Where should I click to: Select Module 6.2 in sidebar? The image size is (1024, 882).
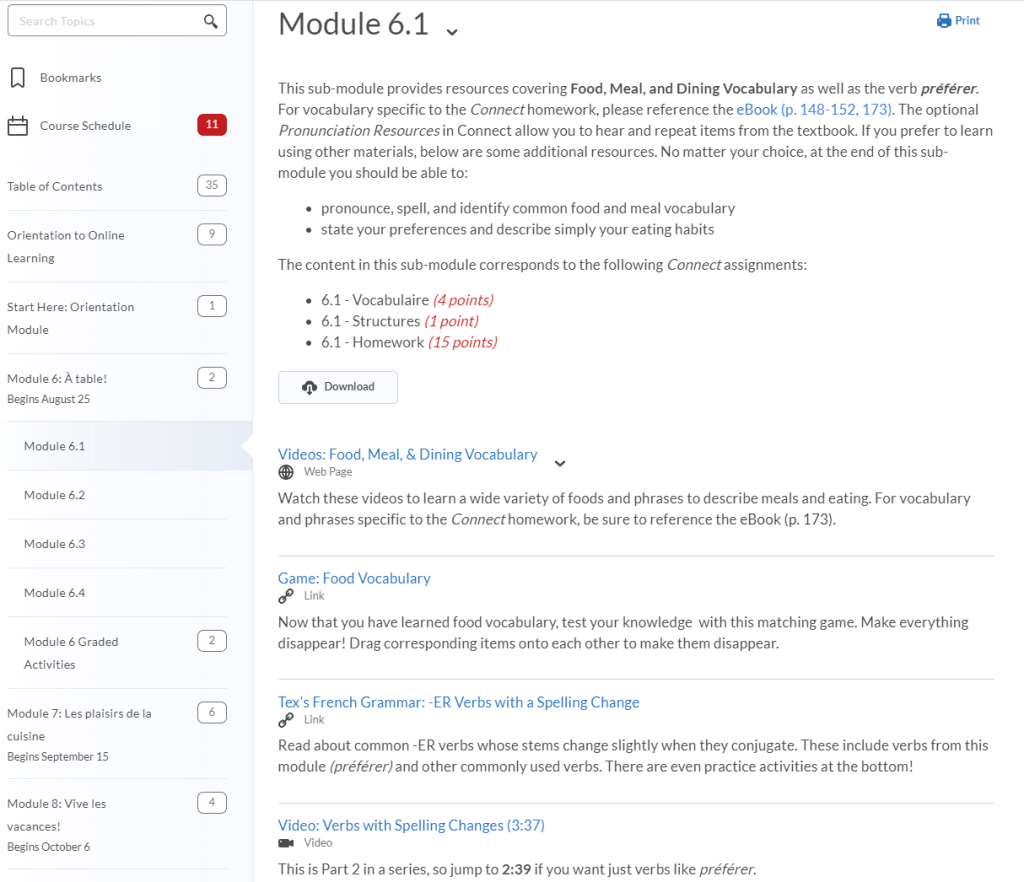pyautogui.click(x=55, y=495)
